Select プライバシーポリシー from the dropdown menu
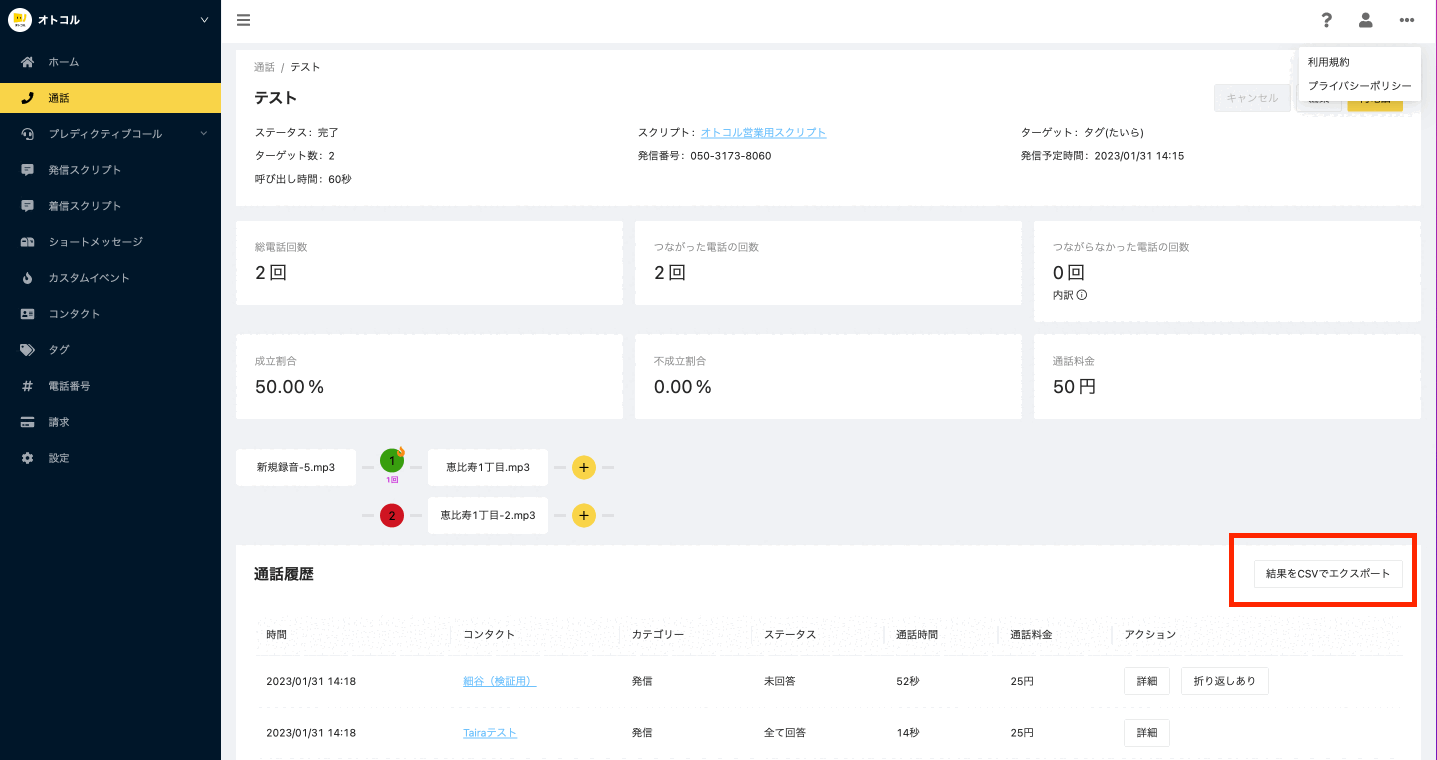1437x760 pixels. pos(1360,86)
